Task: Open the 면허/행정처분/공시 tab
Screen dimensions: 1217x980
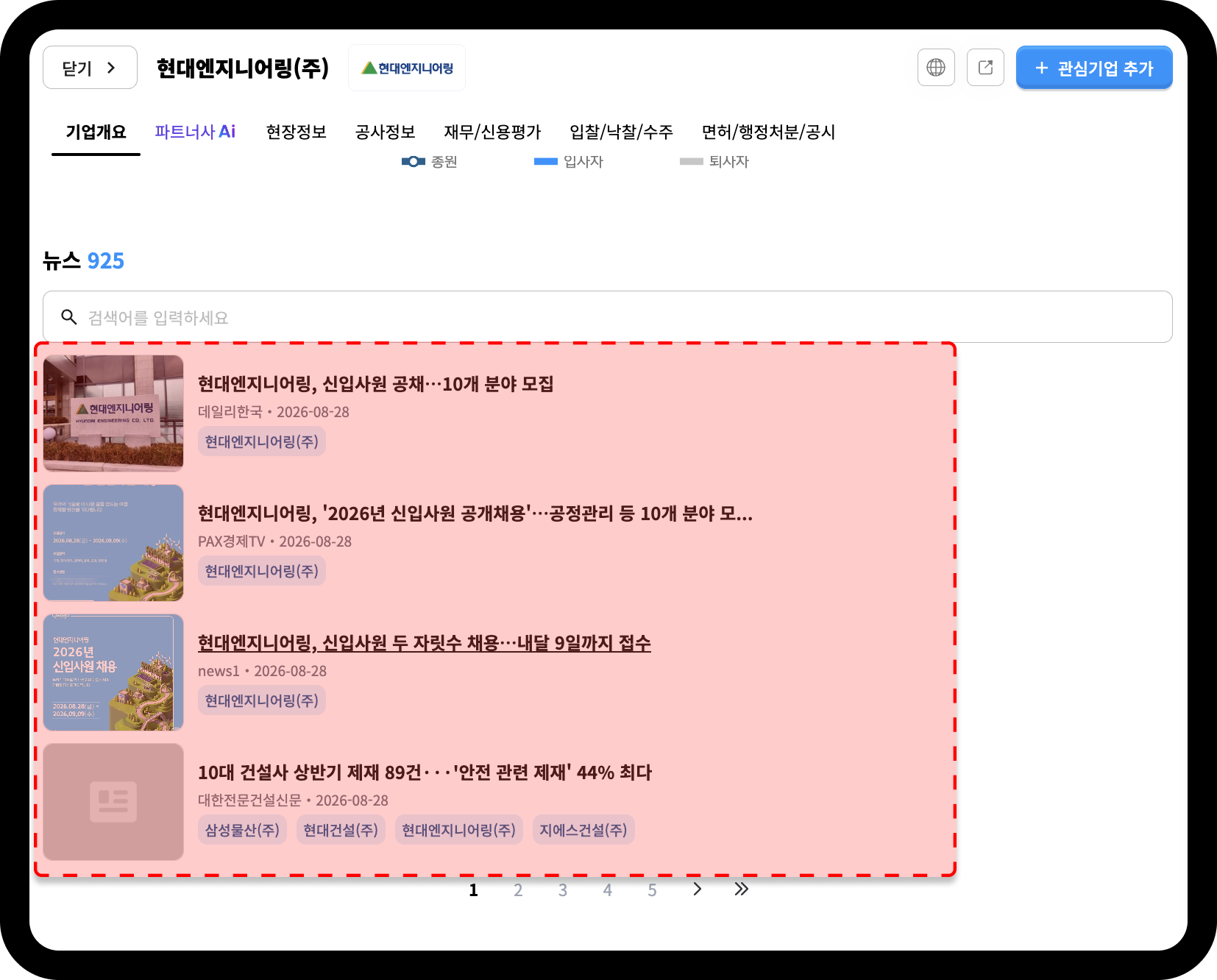Action: tap(768, 132)
